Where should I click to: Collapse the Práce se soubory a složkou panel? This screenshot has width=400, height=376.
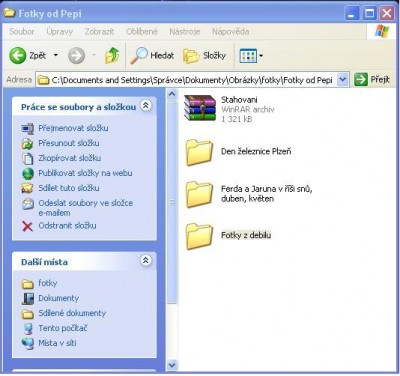point(146,106)
